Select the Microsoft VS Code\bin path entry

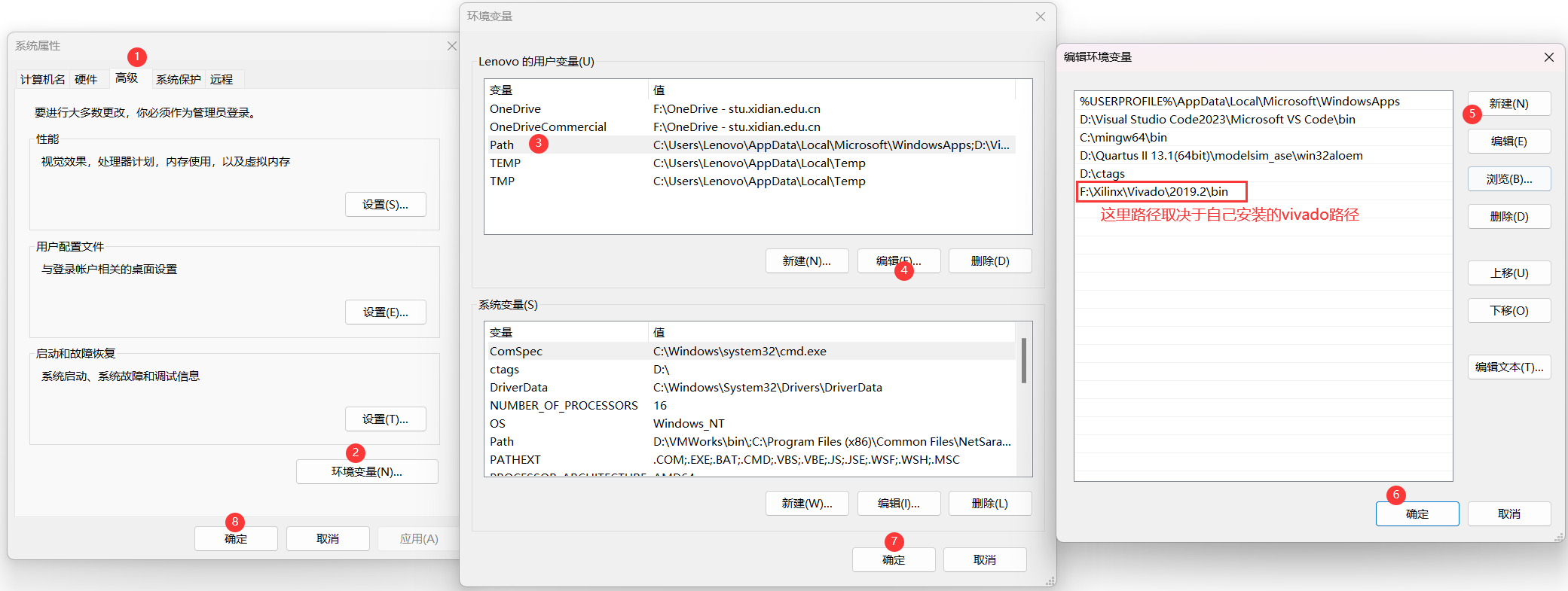click(x=1263, y=120)
